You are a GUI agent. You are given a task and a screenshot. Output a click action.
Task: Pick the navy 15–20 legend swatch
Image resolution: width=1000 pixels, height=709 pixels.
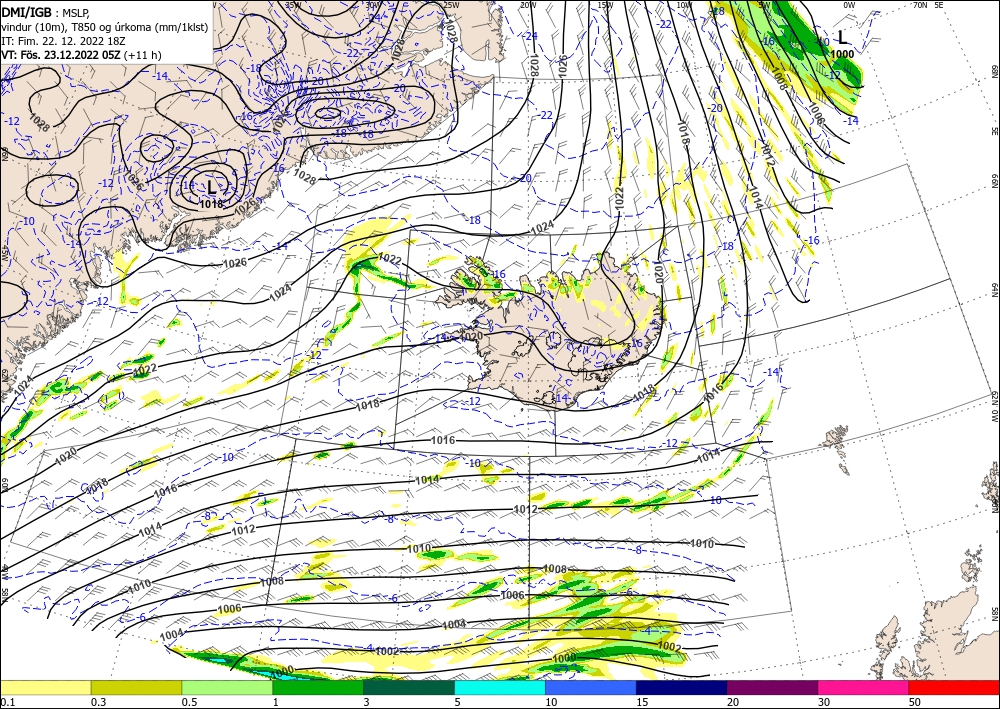682,687
